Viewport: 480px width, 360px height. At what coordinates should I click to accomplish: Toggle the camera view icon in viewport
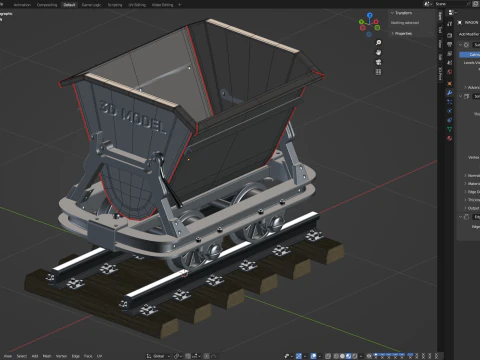(x=378, y=62)
